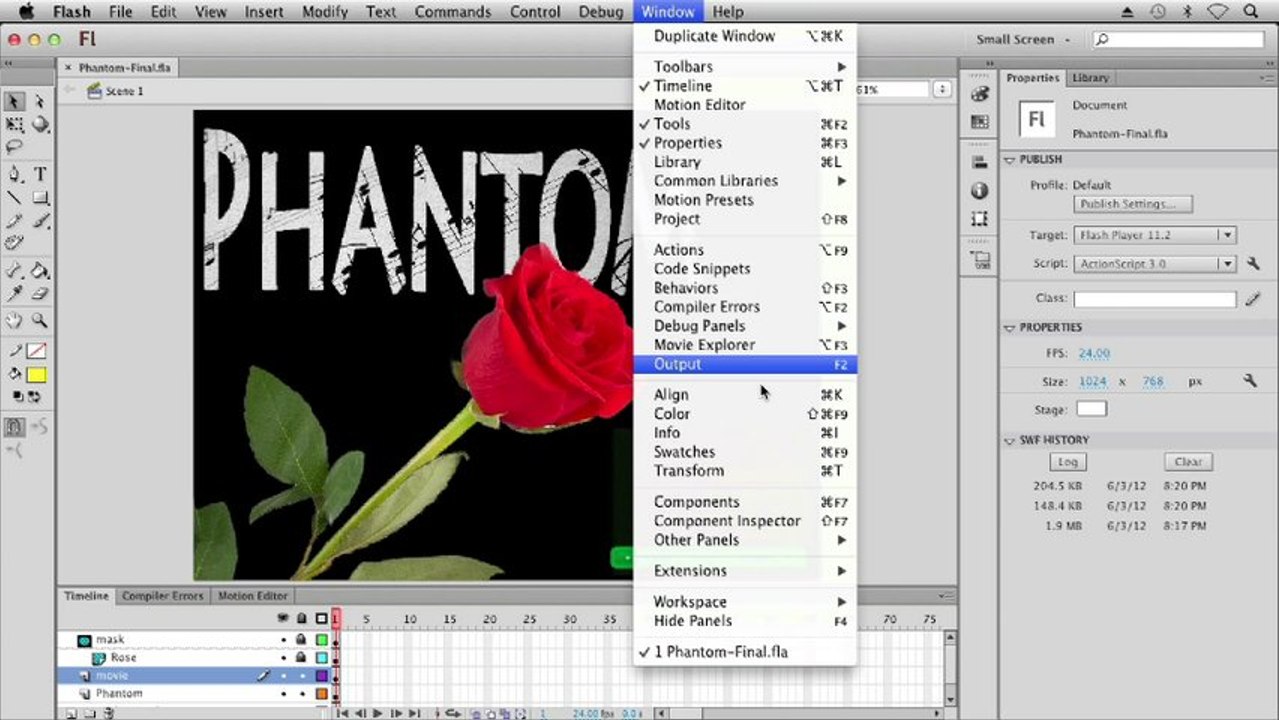Open the Modify menu
This screenshot has height=720, width=1279.
pos(323,12)
